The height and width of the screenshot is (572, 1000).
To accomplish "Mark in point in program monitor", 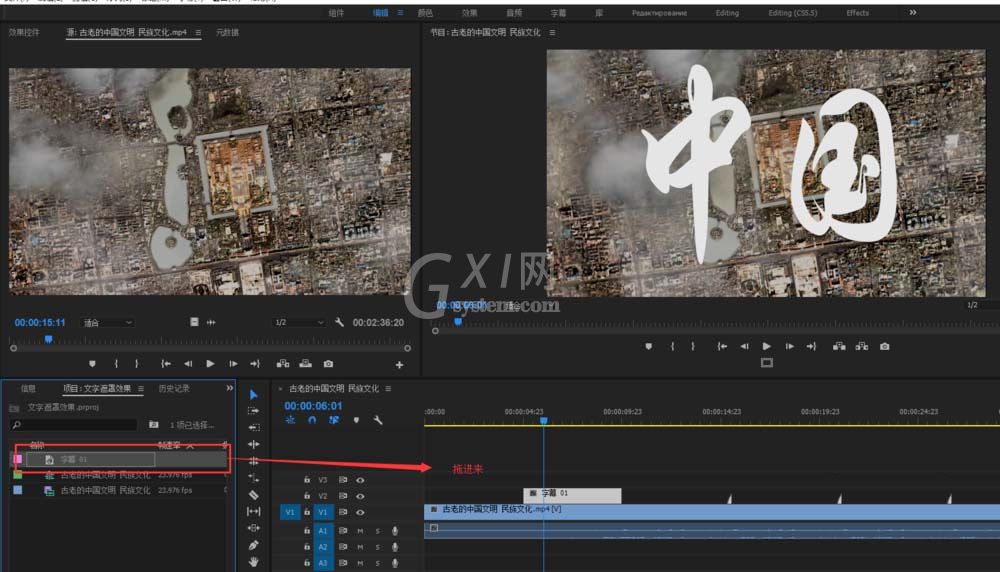I will point(673,346).
